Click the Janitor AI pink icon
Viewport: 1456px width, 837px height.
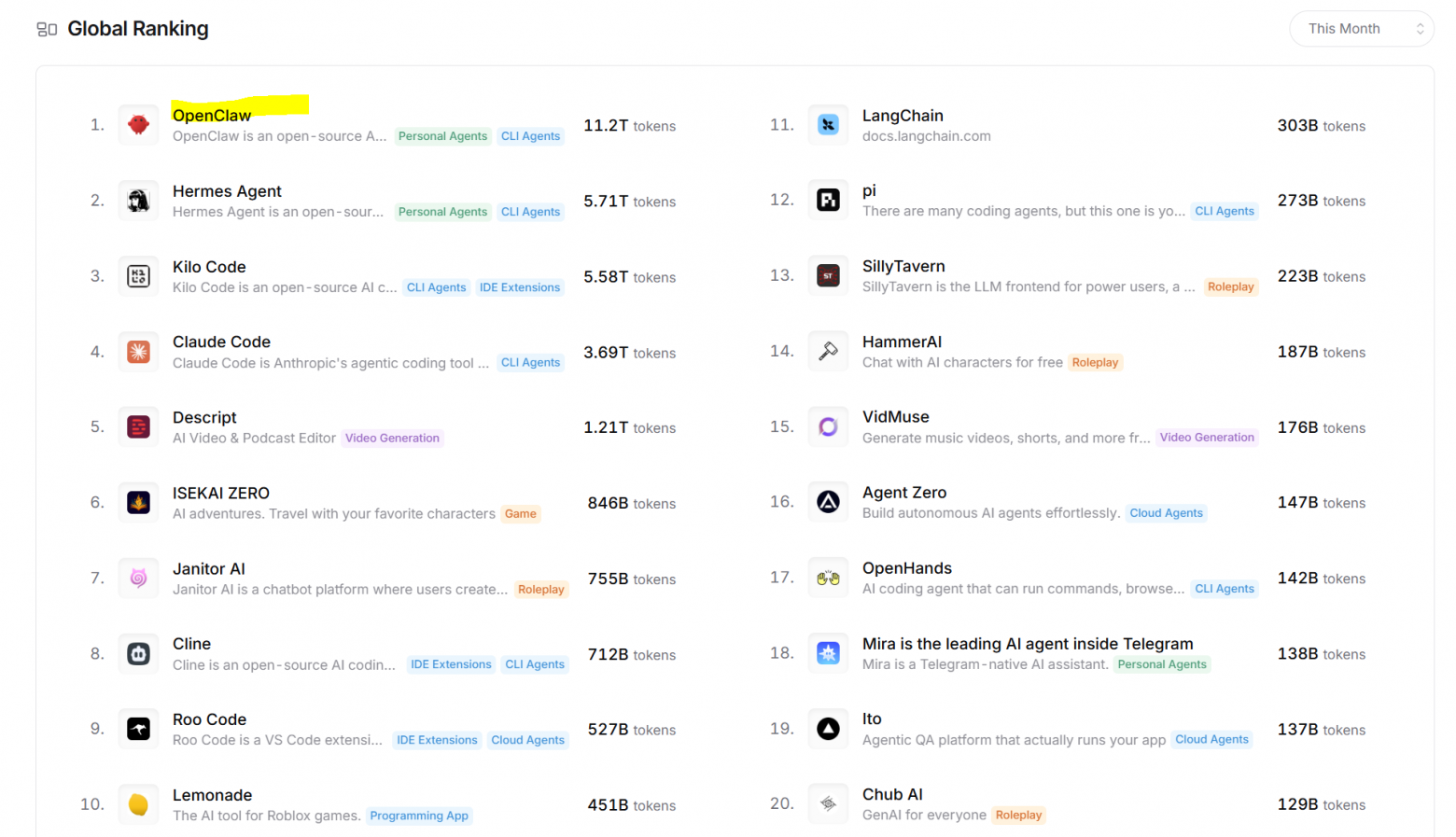pos(138,579)
